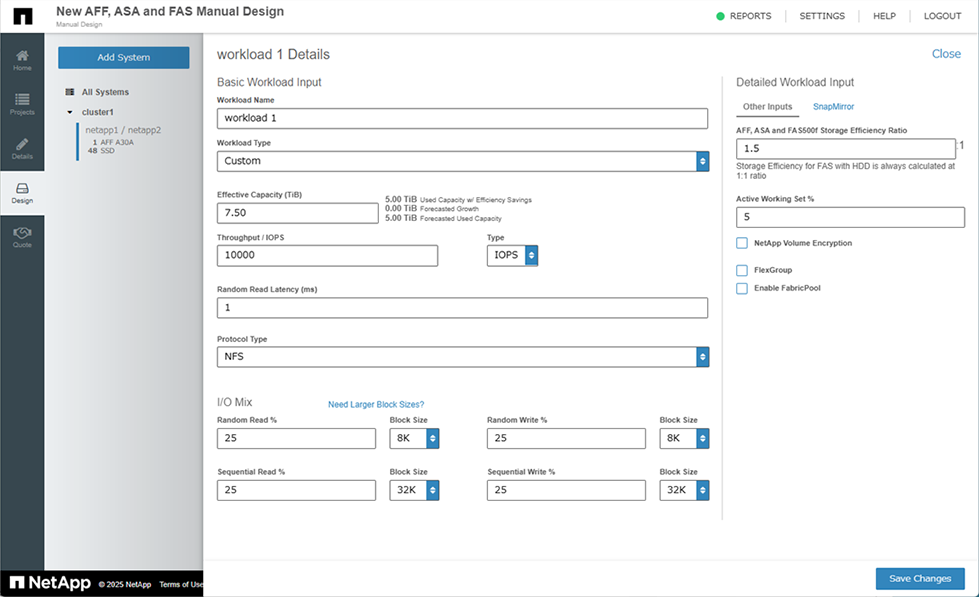Click the Random Write % field

click(566, 438)
